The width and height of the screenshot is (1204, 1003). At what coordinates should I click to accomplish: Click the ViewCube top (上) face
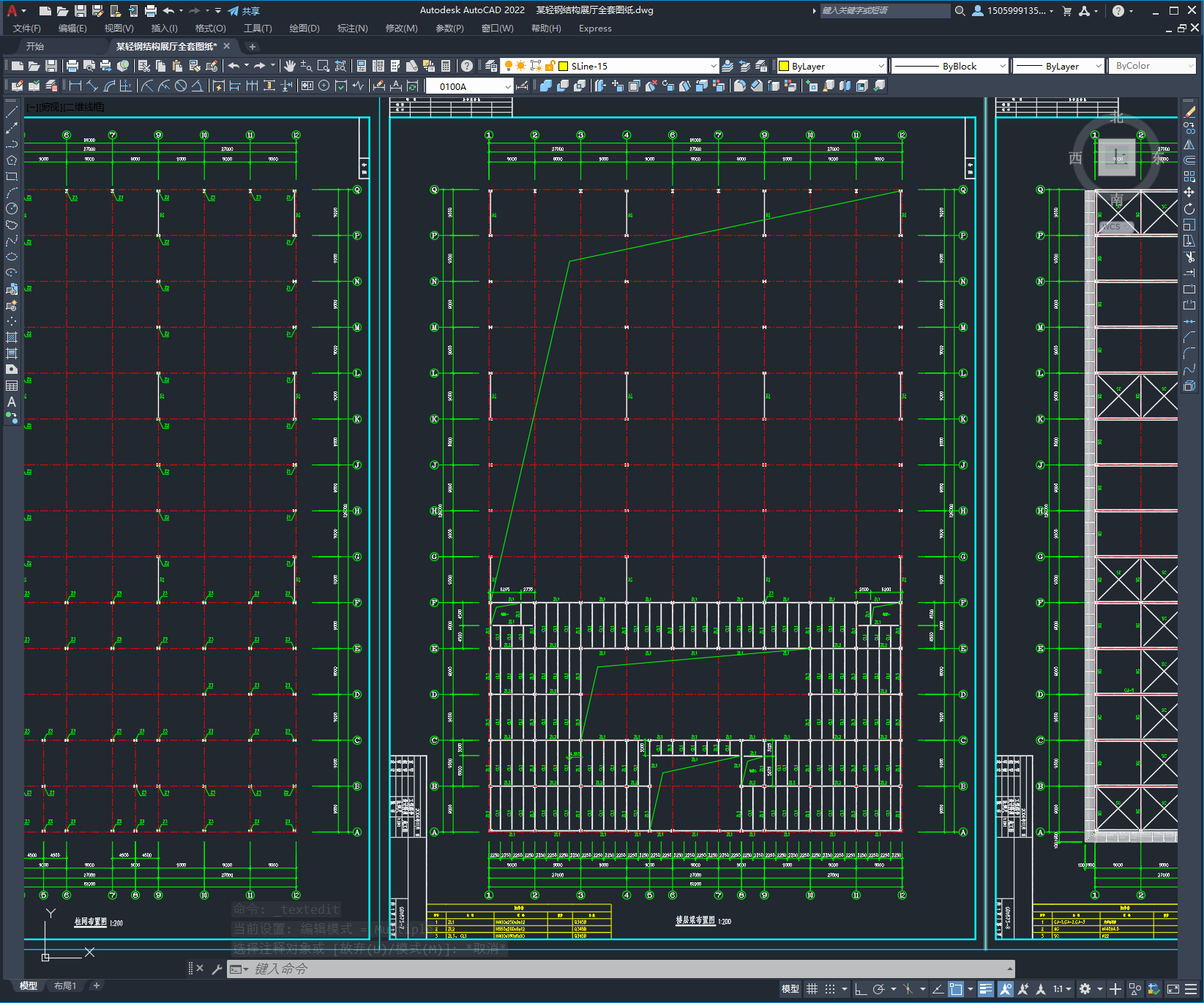pyautogui.click(x=1116, y=157)
